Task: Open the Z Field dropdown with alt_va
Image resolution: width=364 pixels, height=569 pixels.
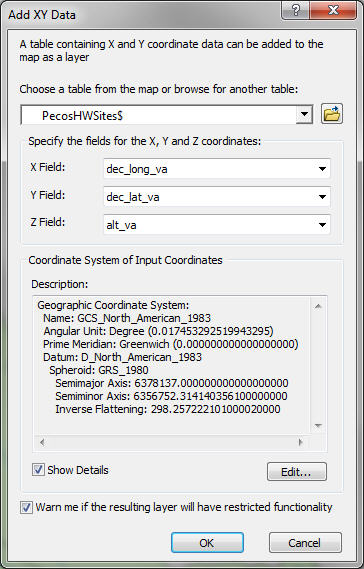Action: 217,225
